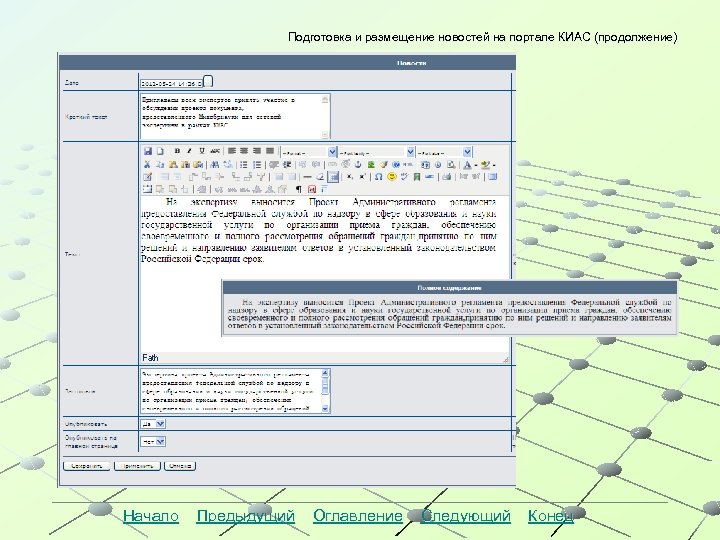Click the Paste clipboard icon

pyautogui.click(x=173, y=164)
